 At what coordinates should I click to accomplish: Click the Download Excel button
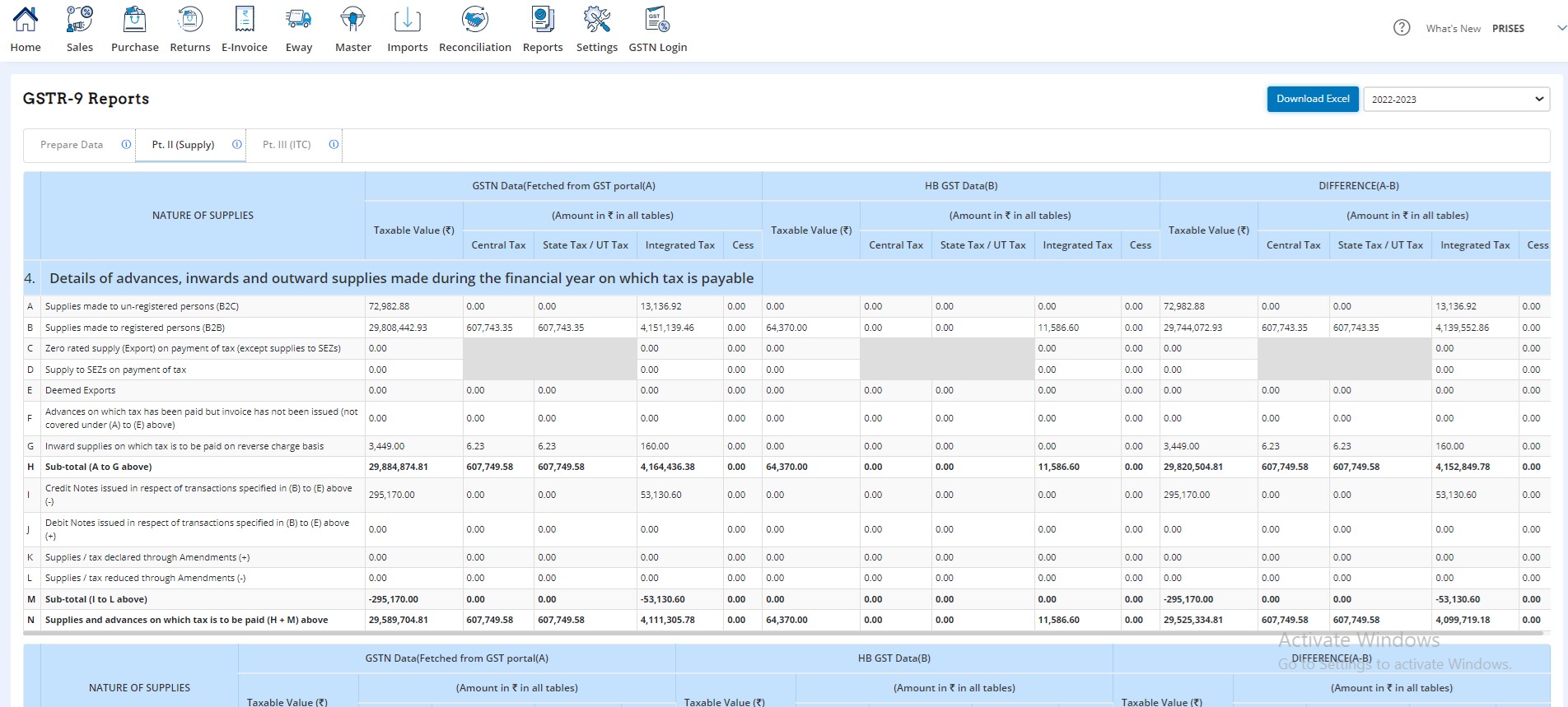(1313, 99)
